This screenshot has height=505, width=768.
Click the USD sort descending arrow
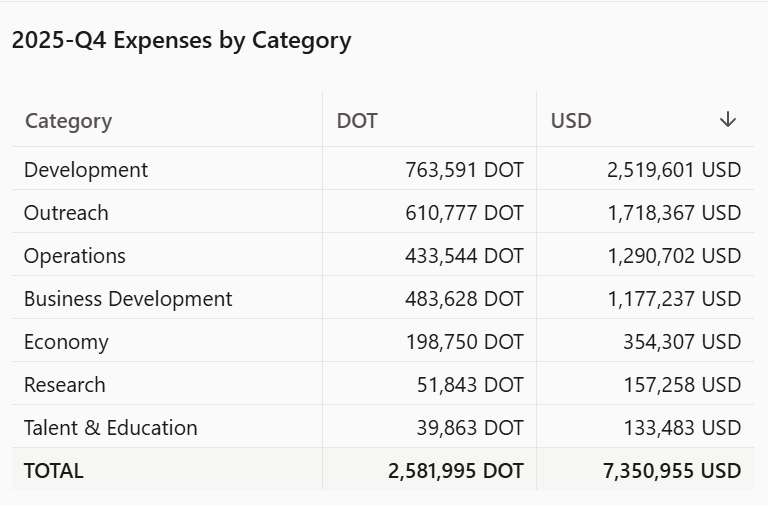(727, 120)
